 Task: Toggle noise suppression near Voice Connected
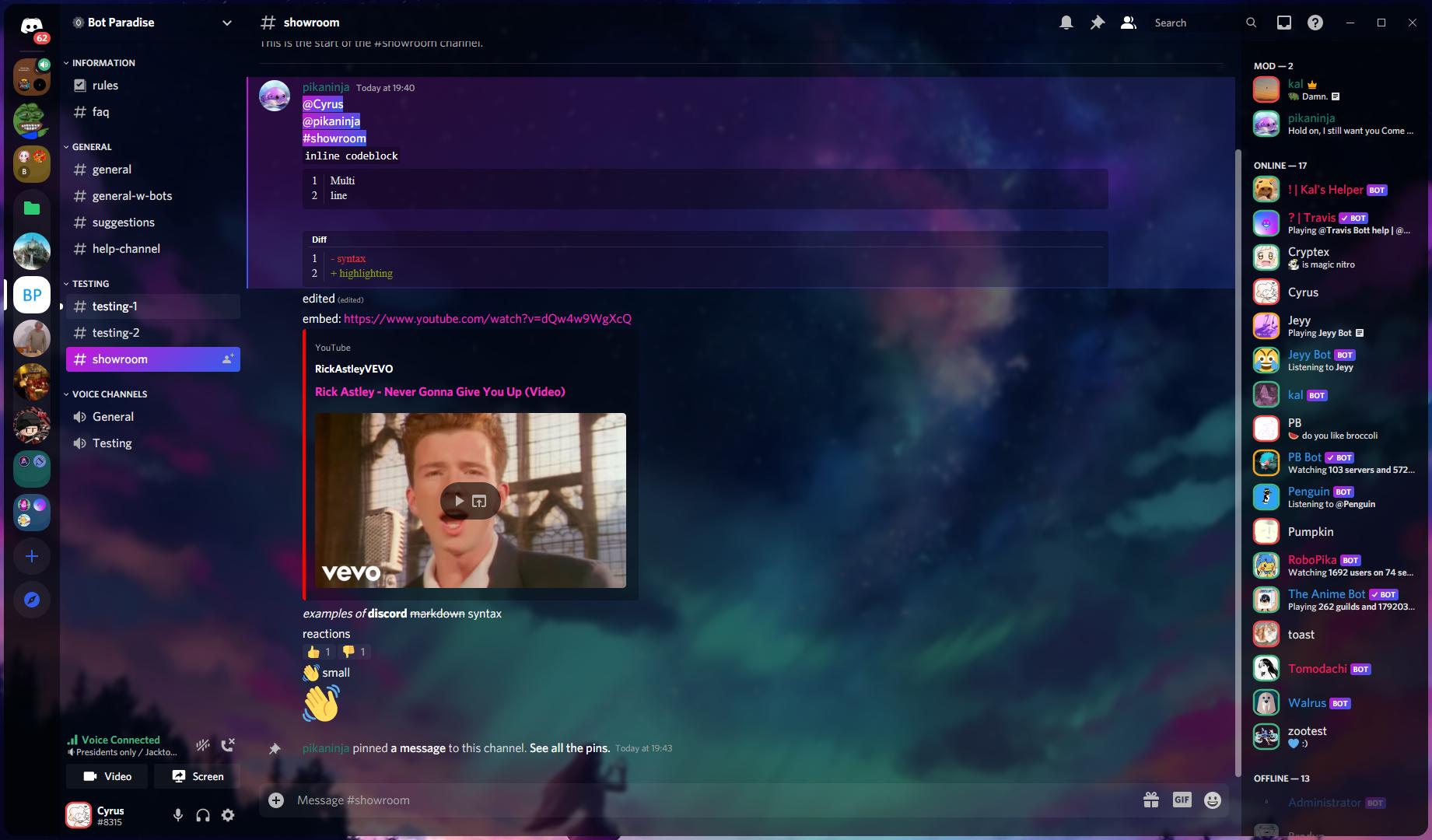[202, 744]
